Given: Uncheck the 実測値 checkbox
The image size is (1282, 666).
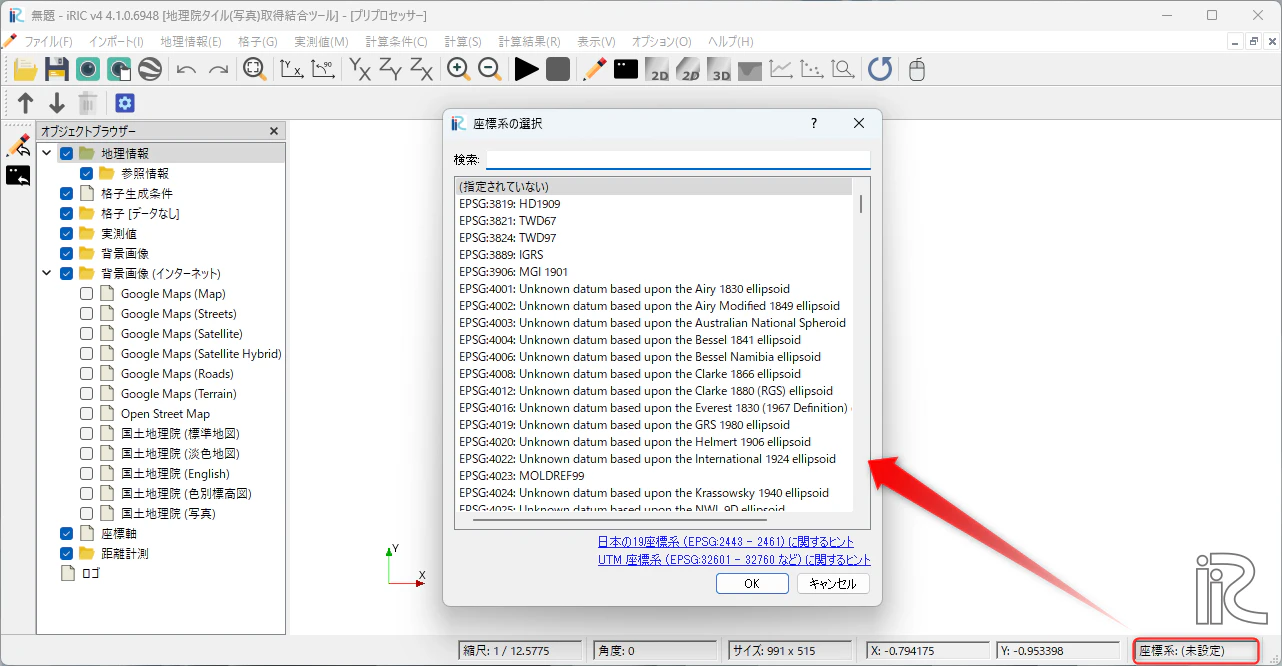Looking at the screenshot, I should 67,234.
